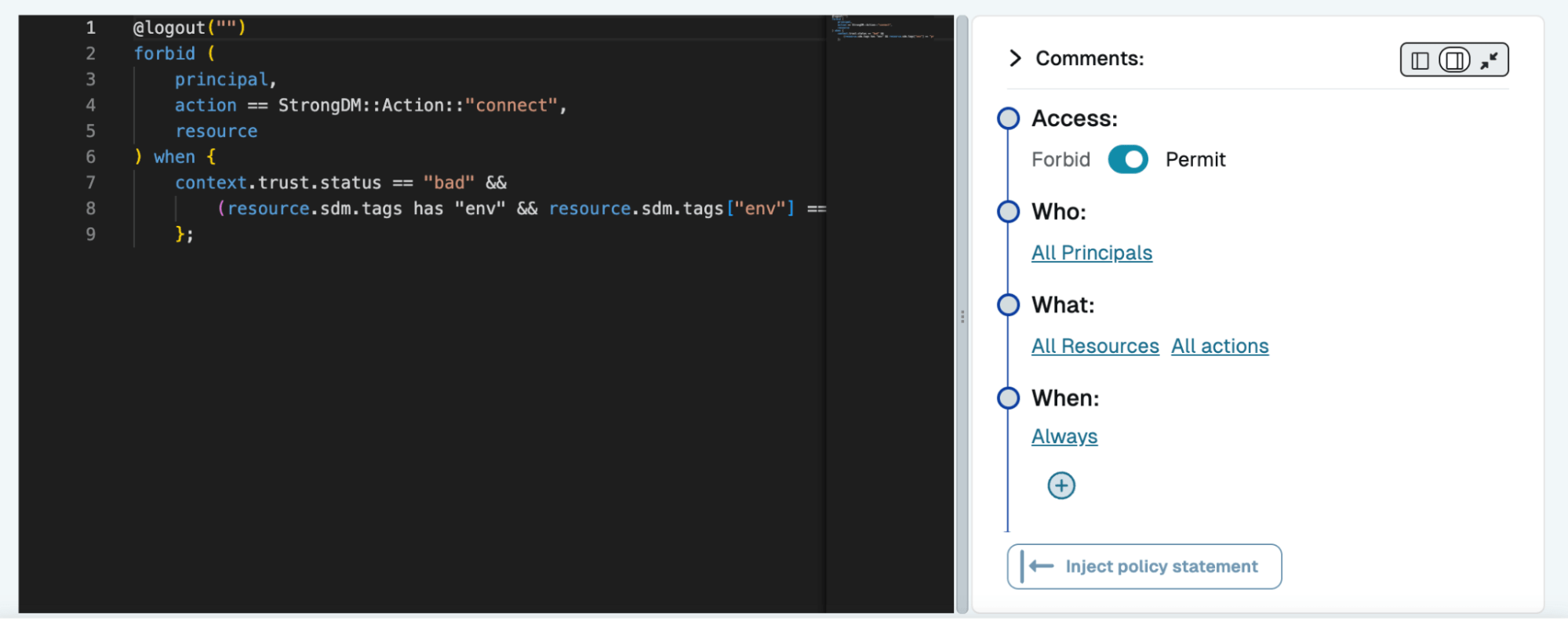Switch to left panel layout icon
The height and width of the screenshot is (629, 1568).
tap(1420, 60)
